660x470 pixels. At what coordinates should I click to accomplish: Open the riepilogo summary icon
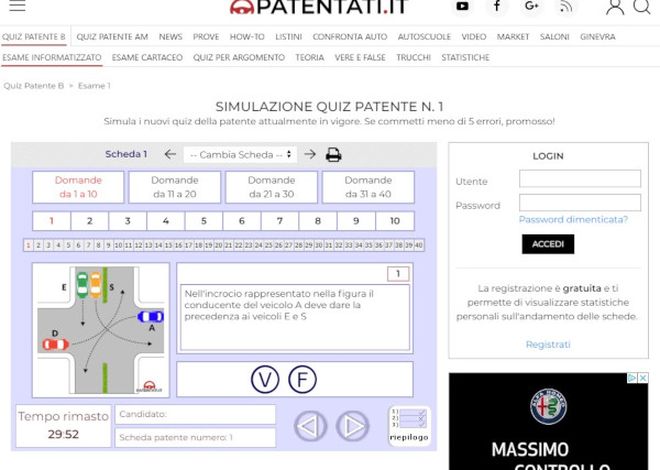point(409,425)
